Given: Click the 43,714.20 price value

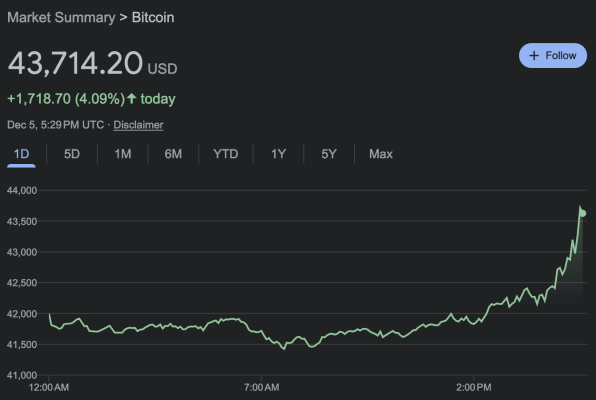Looking at the screenshot, I should [x=75, y=63].
